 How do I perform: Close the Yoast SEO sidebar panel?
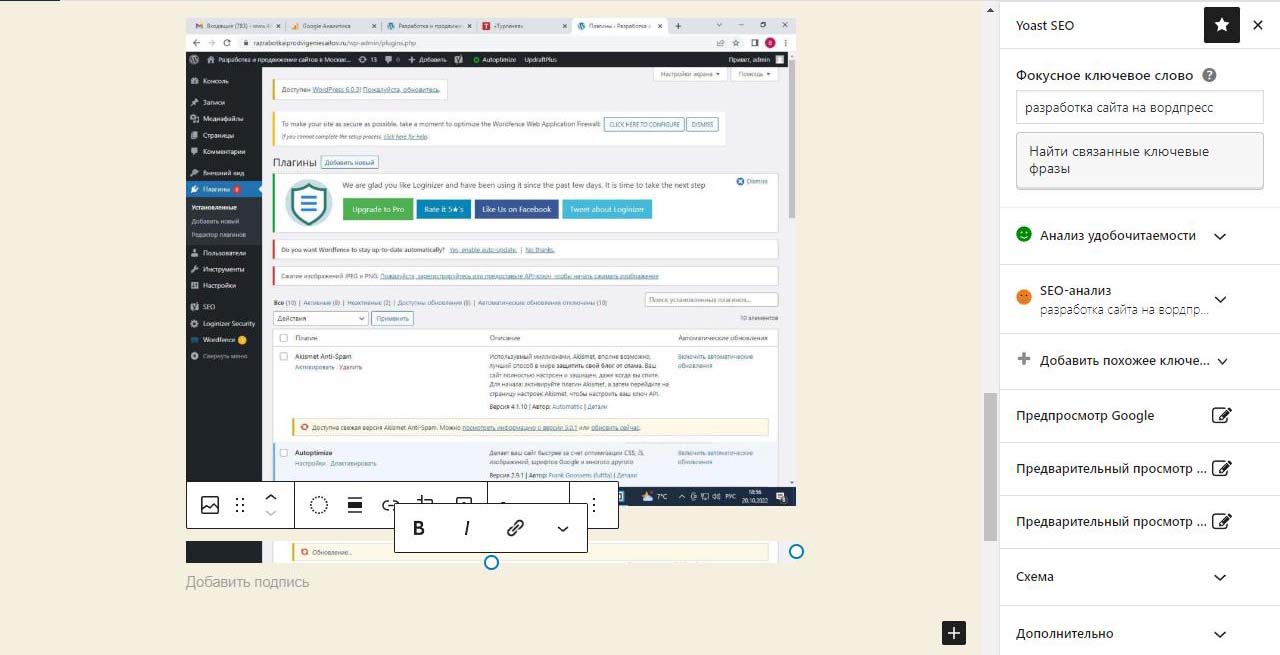[x=1258, y=25]
